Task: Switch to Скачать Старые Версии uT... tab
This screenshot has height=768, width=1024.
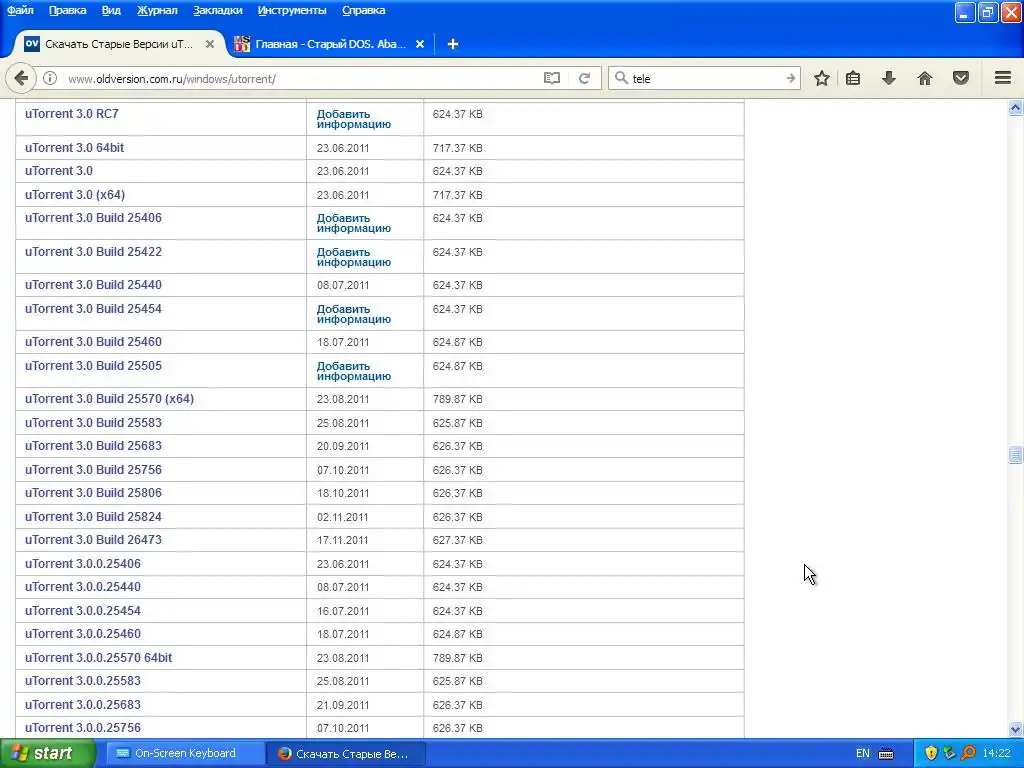Action: (119, 44)
